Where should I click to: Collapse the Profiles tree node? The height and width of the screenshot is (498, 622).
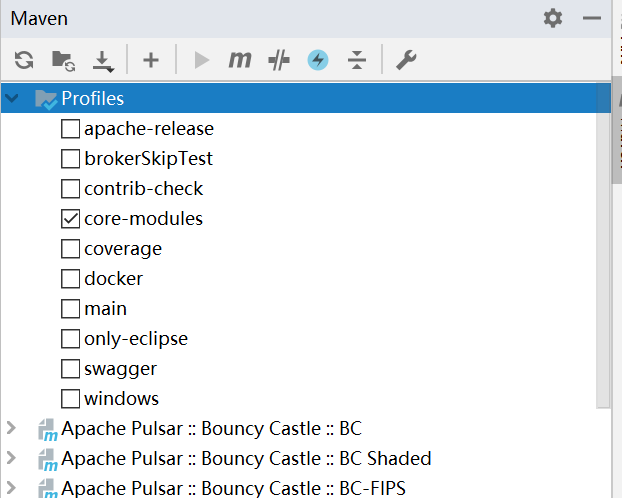pyautogui.click(x=12, y=98)
